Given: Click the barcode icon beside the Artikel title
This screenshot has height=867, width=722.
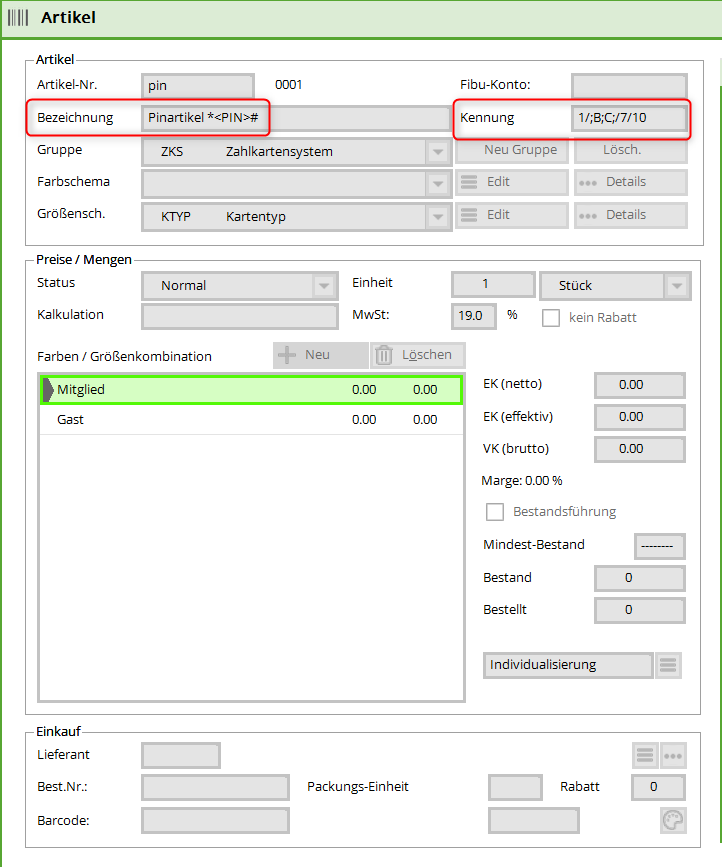Looking at the screenshot, I should (18, 17).
